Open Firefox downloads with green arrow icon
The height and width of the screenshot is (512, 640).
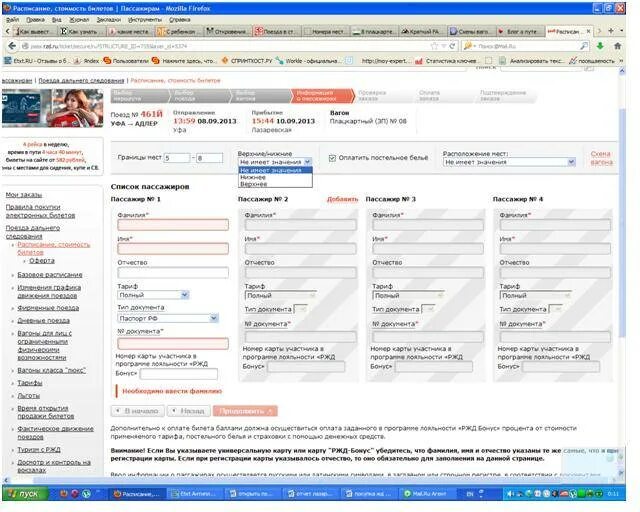click(x=600, y=46)
